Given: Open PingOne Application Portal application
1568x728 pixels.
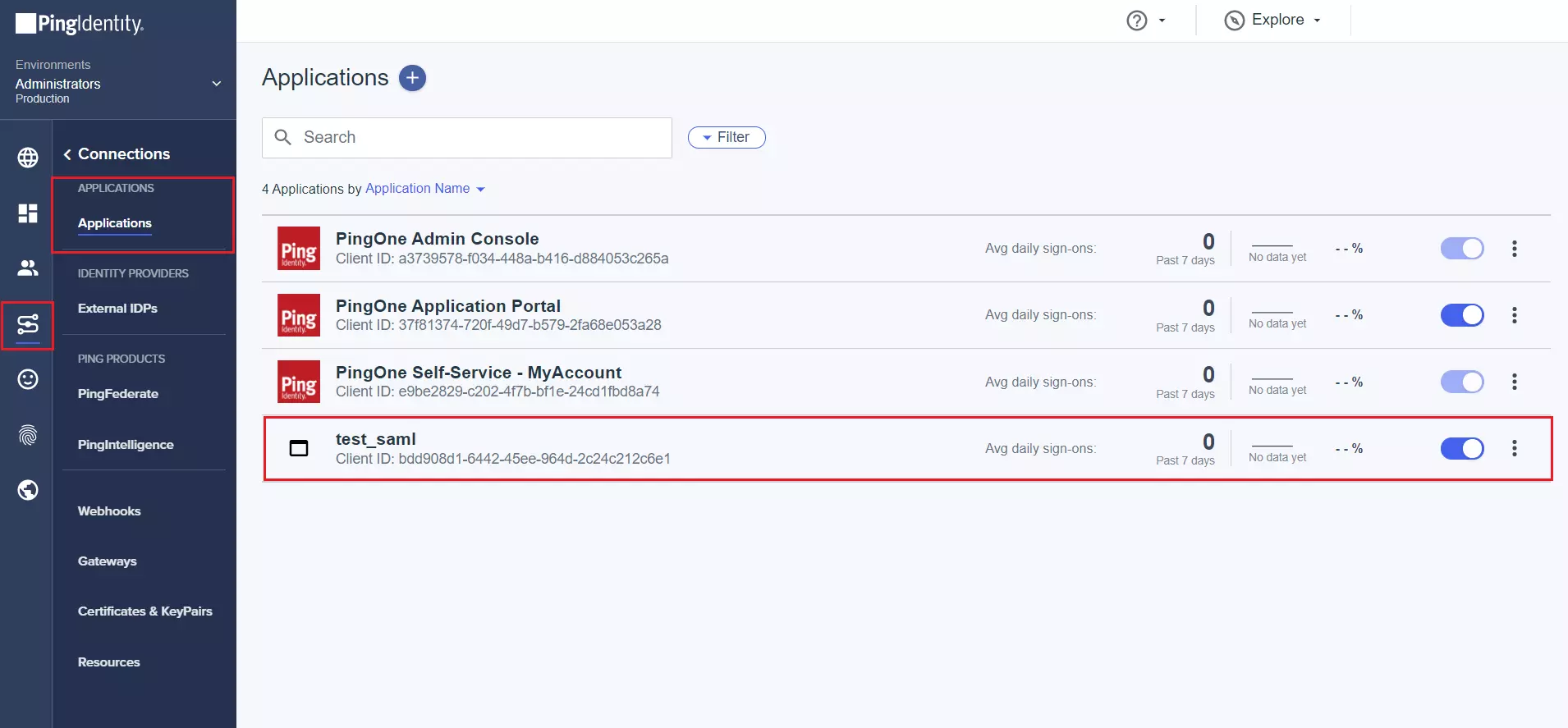Looking at the screenshot, I should [x=448, y=306].
